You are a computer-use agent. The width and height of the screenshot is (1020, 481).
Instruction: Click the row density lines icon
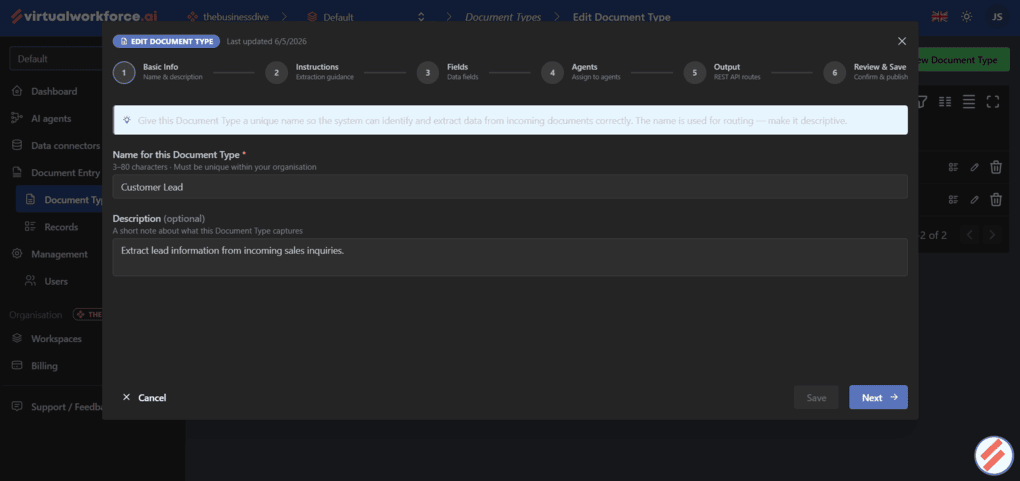click(x=969, y=102)
